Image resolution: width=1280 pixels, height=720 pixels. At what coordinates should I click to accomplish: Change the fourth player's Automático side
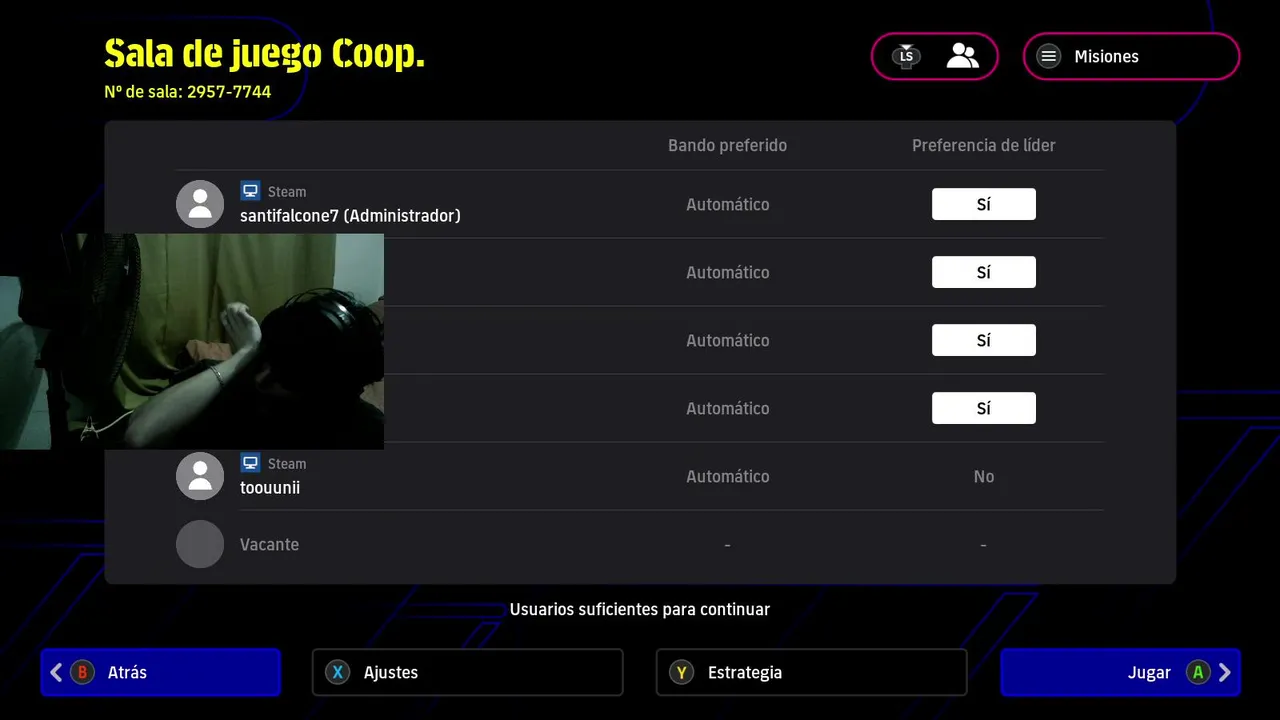(728, 408)
